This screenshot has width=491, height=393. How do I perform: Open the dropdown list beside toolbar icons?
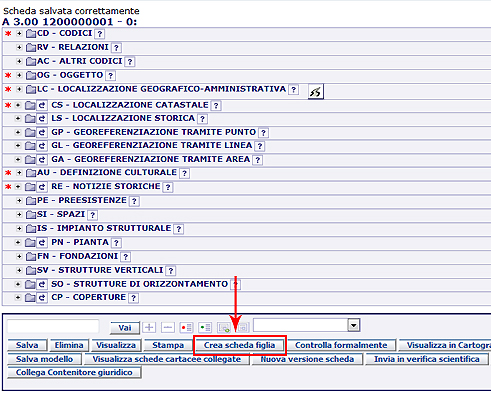tap(354, 325)
